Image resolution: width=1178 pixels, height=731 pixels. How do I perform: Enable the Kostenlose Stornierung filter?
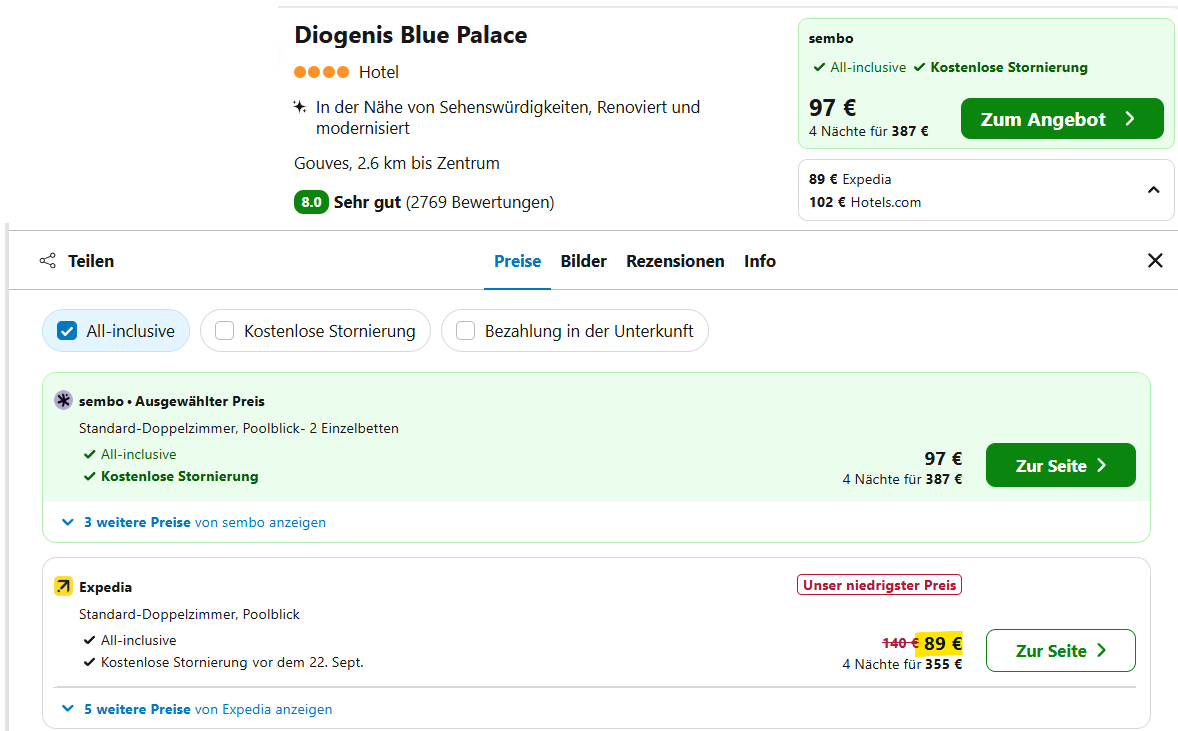[x=225, y=331]
